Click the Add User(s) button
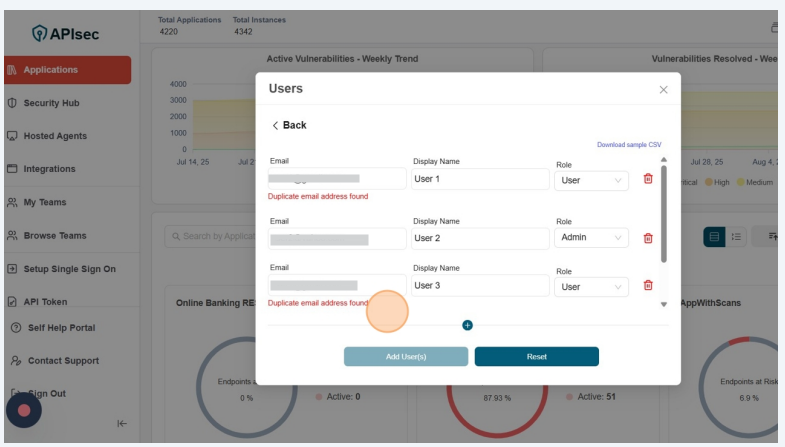The width and height of the screenshot is (785, 447). click(406, 356)
